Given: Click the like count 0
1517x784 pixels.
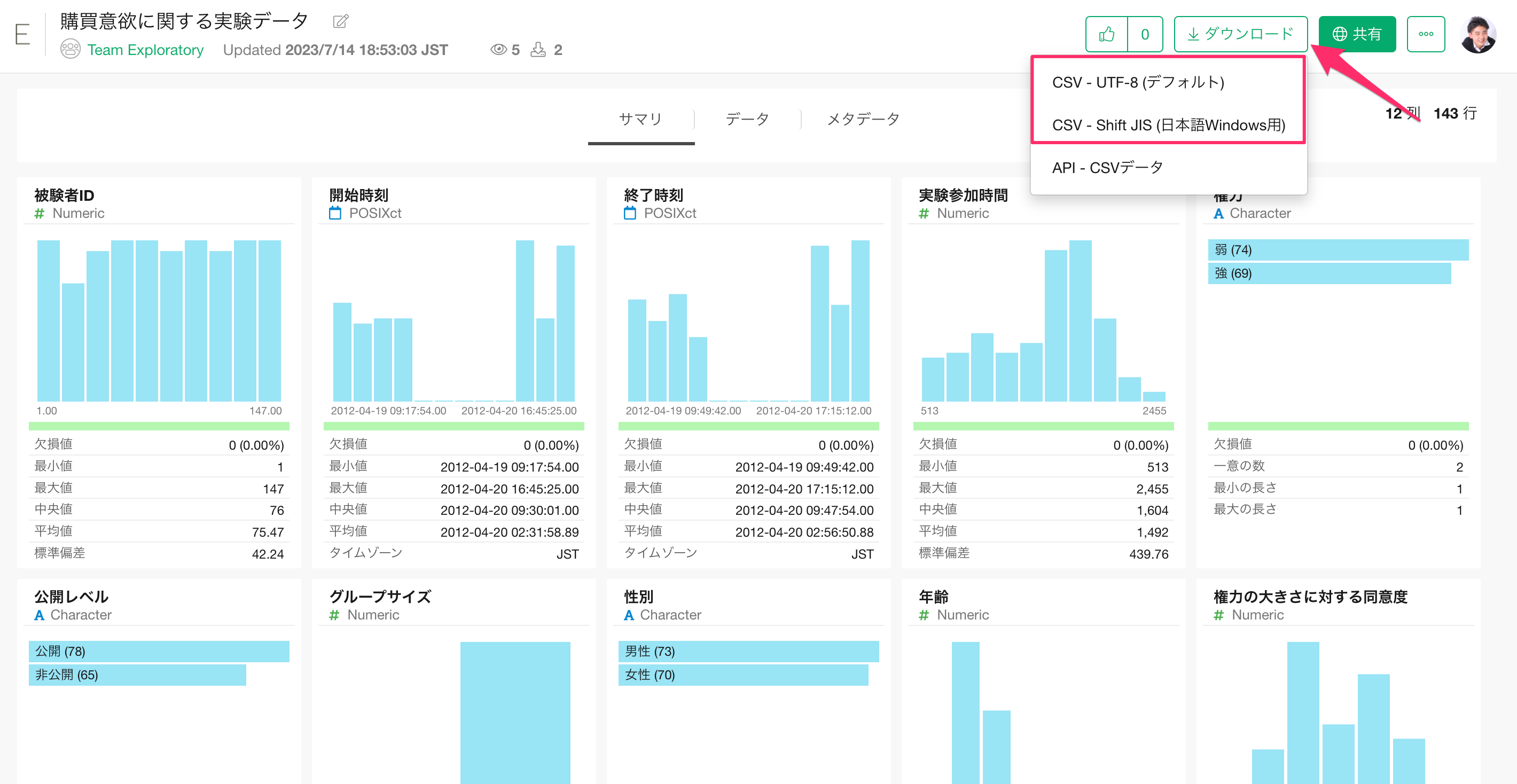Looking at the screenshot, I should click(1145, 34).
